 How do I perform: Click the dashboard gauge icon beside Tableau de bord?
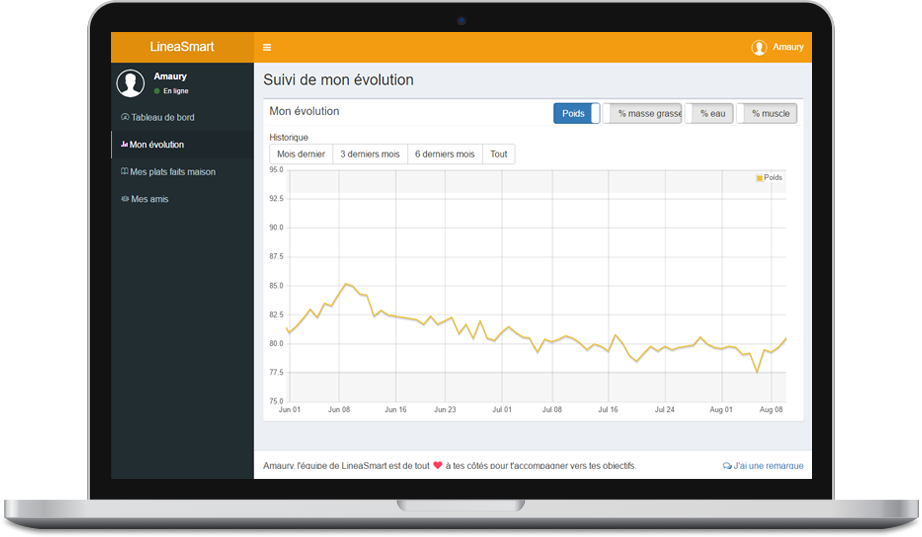(125, 117)
